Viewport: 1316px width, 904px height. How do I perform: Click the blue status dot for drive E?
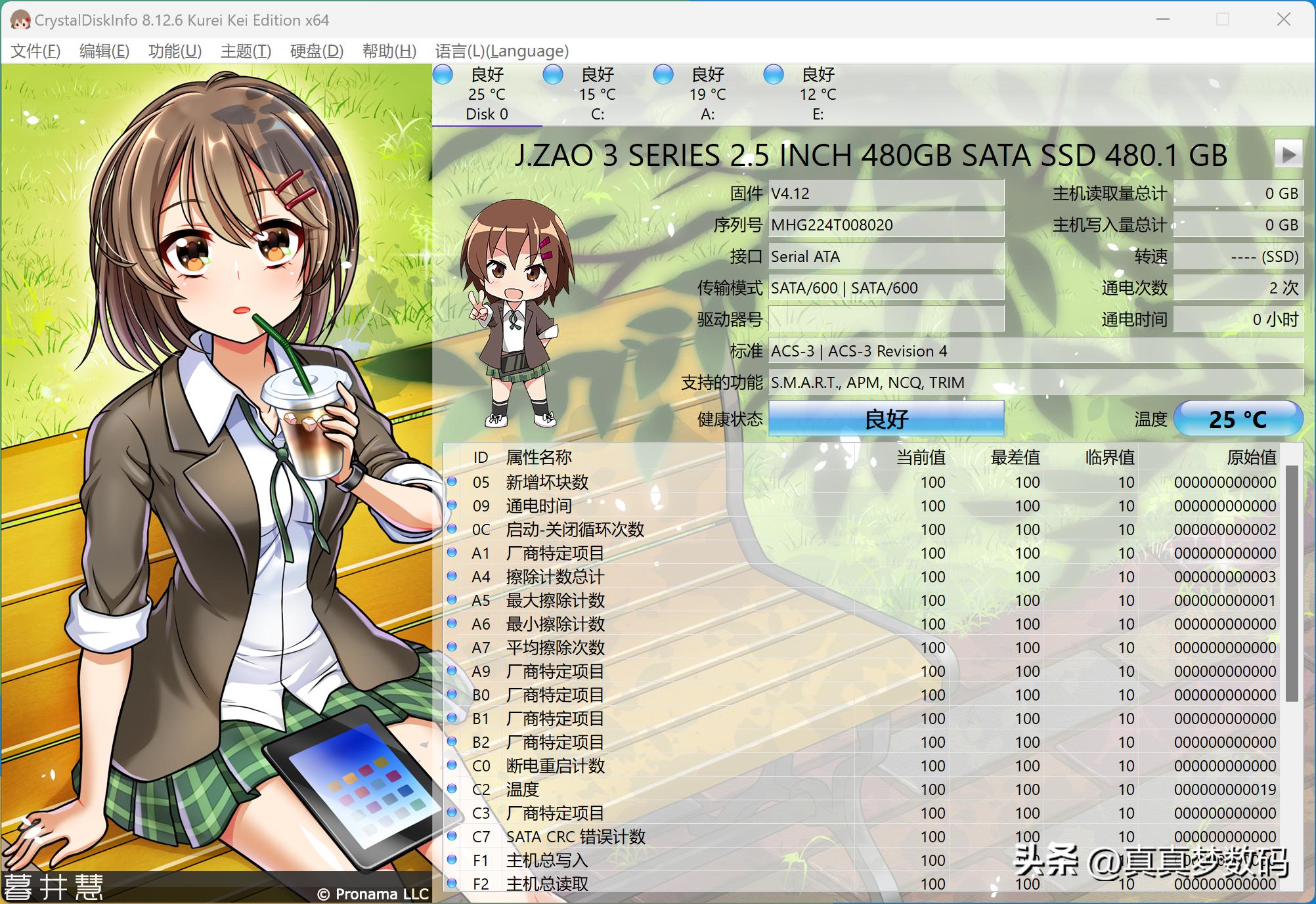pos(773,75)
